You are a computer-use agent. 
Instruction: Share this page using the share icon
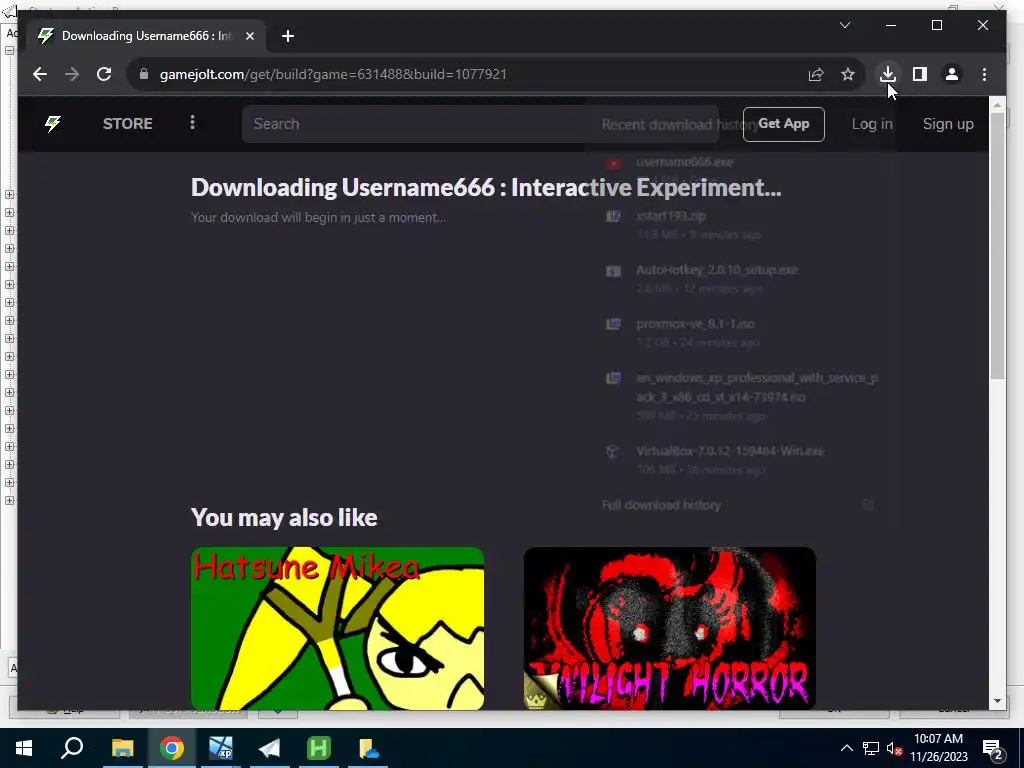pos(816,74)
